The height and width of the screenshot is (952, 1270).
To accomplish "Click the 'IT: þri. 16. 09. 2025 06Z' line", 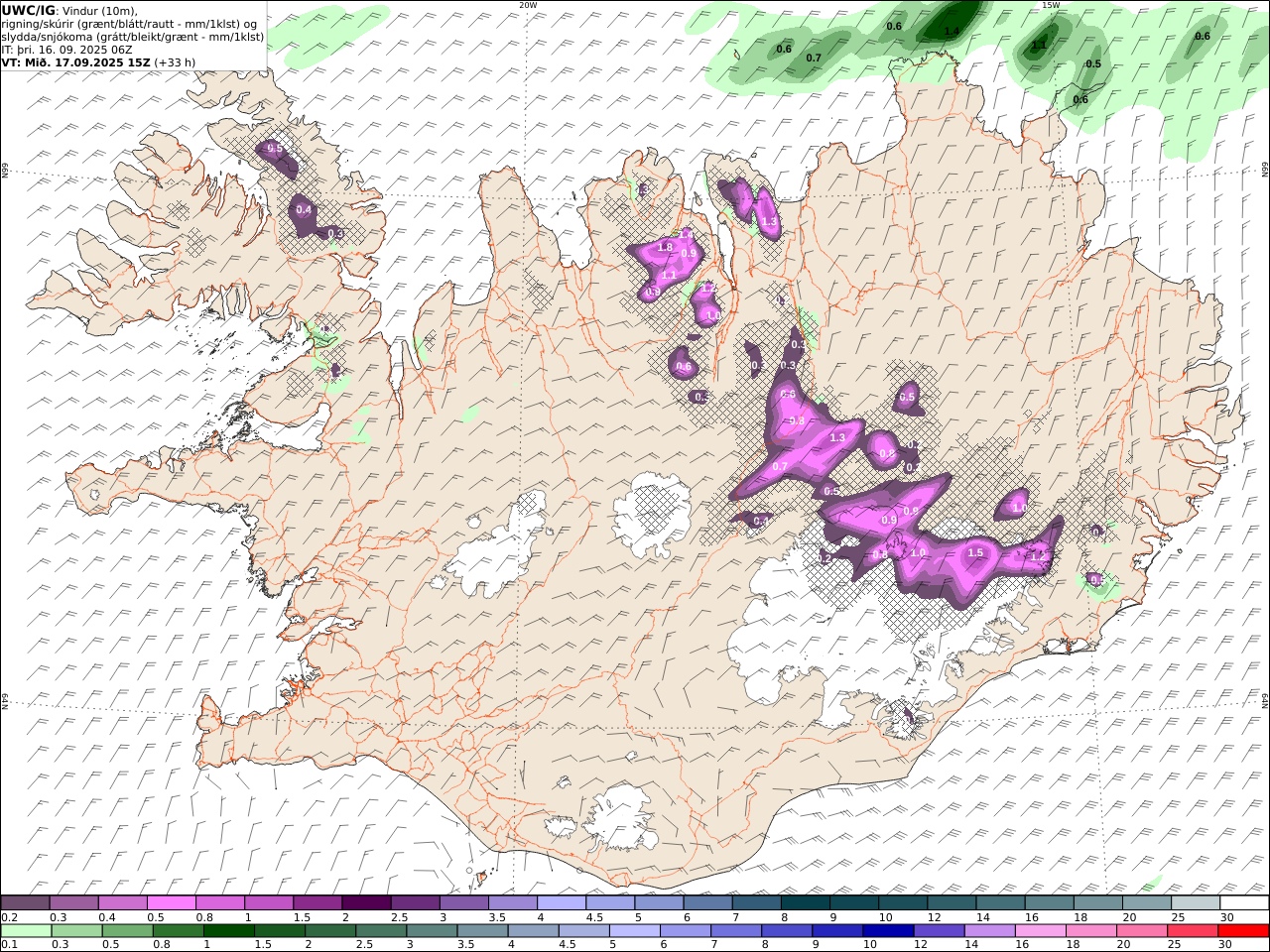I will [x=67, y=50].
